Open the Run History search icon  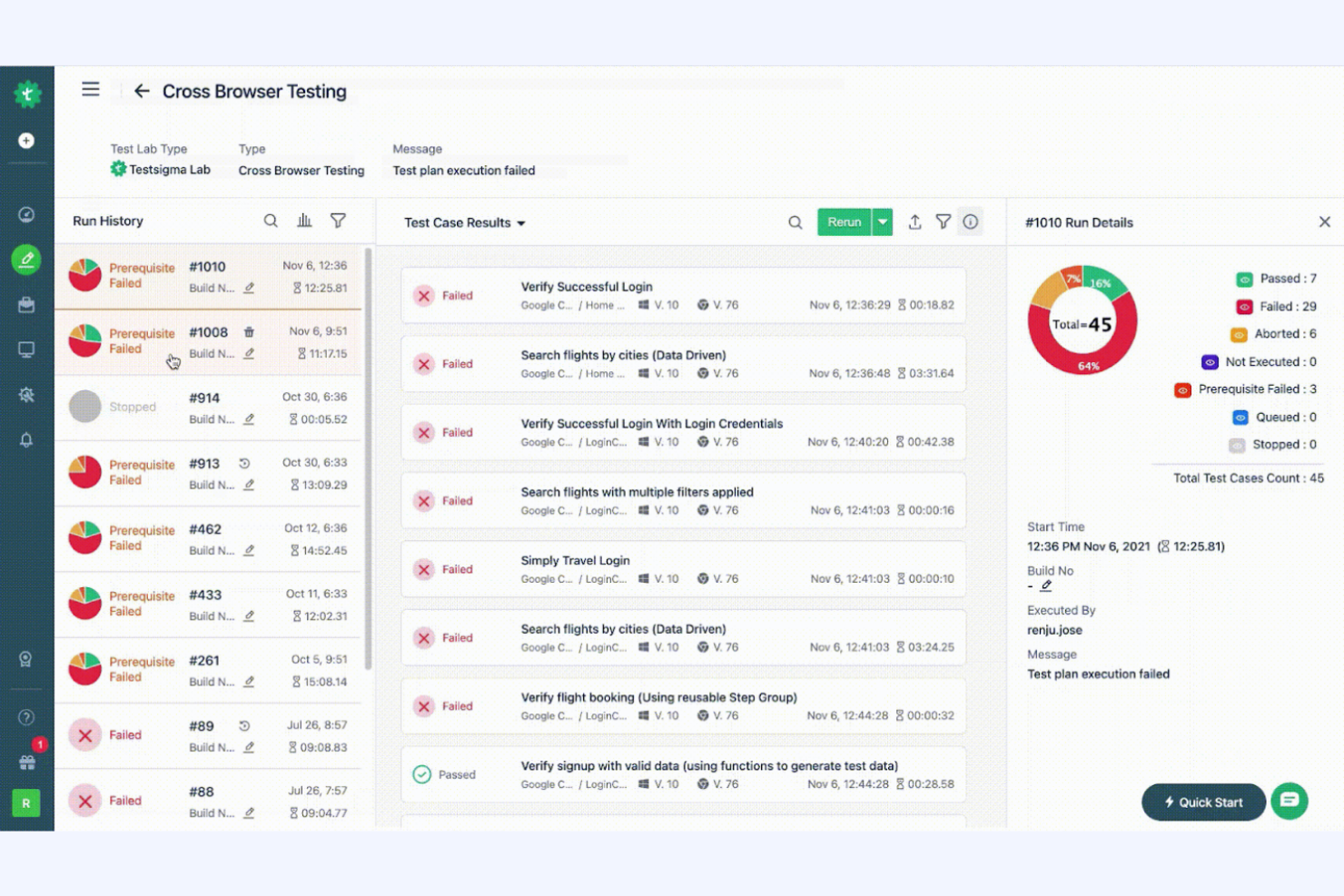[x=271, y=221]
